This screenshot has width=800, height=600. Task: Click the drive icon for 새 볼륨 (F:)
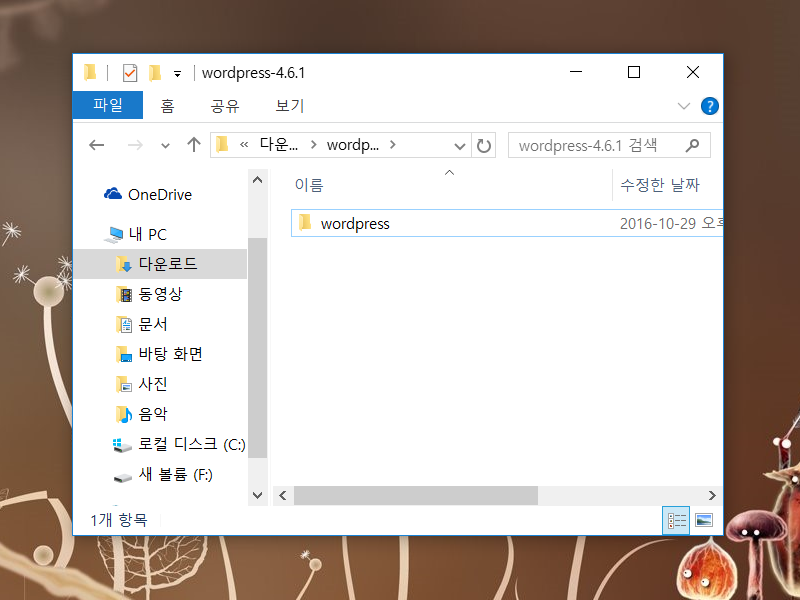point(123,478)
